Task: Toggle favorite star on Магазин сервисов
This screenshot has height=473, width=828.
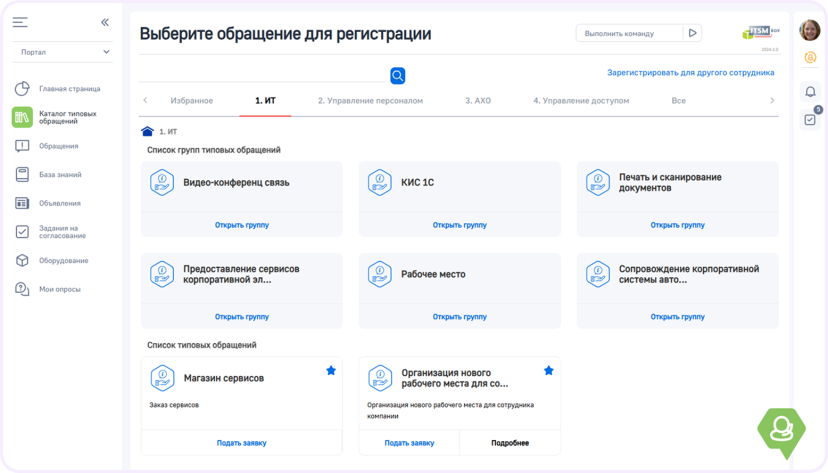Action: click(x=331, y=371)
